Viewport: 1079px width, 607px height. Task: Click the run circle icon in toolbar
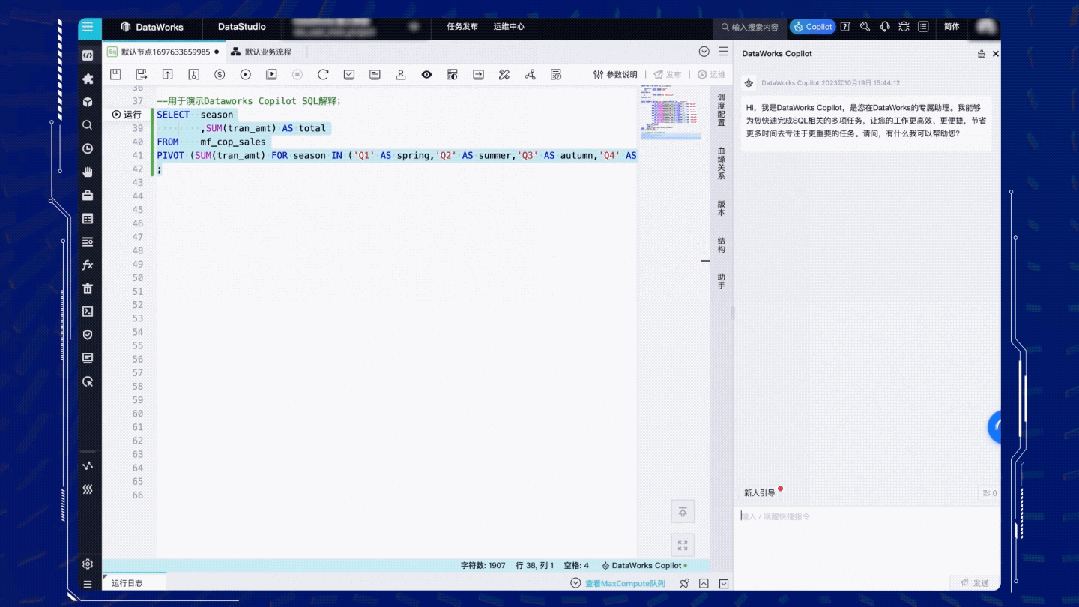click(246, 74)
